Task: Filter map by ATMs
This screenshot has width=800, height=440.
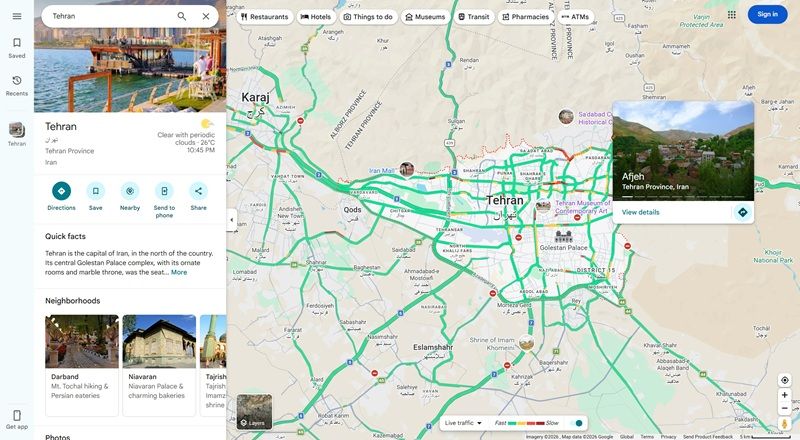Action: pyautogui.click(x=576, y=17)
